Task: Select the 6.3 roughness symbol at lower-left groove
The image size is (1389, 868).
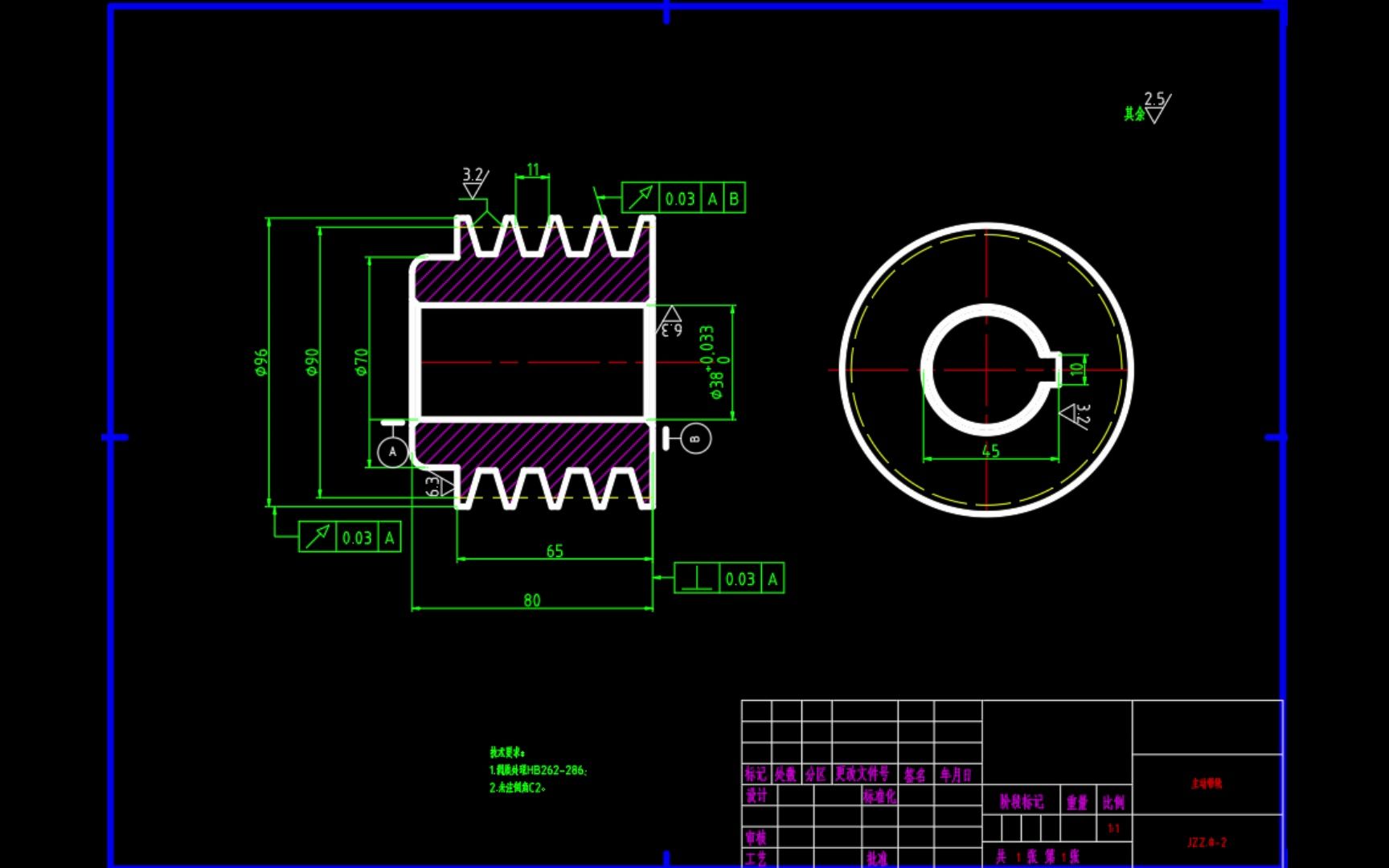Action: (439, 485)
